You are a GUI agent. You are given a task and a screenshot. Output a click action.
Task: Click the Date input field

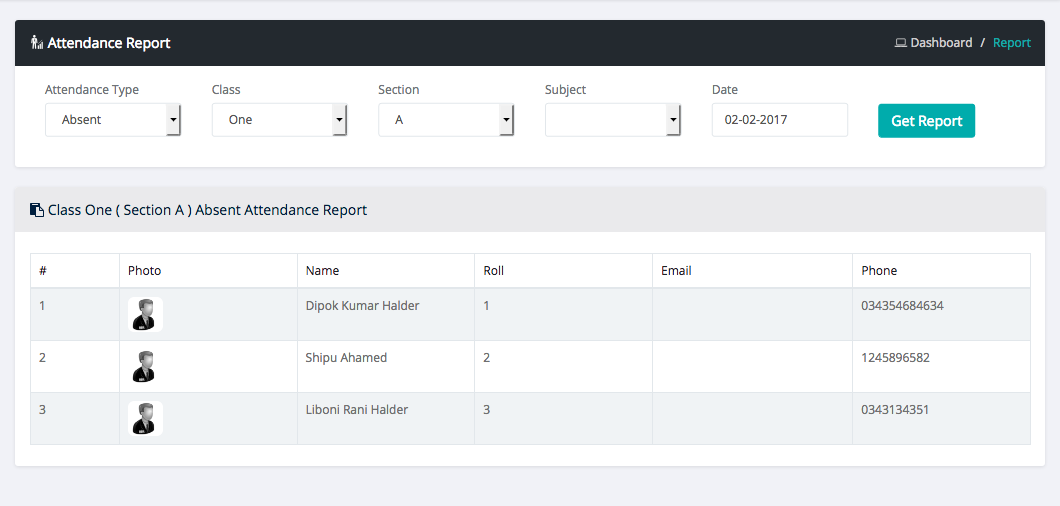[779, 120]
